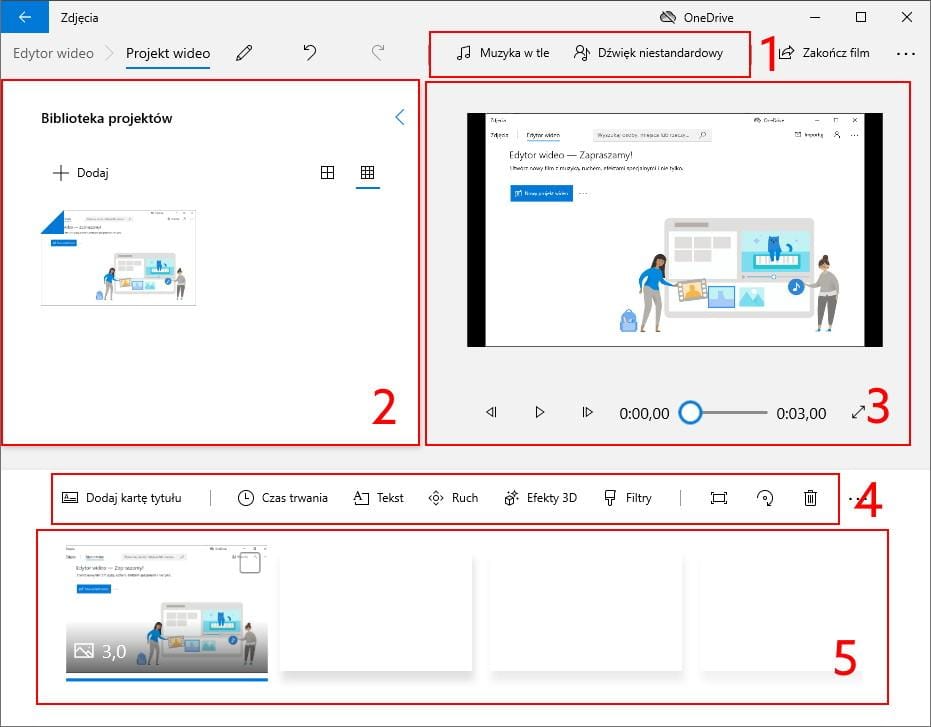Click the pencil icon to rename project

point(244,53)
